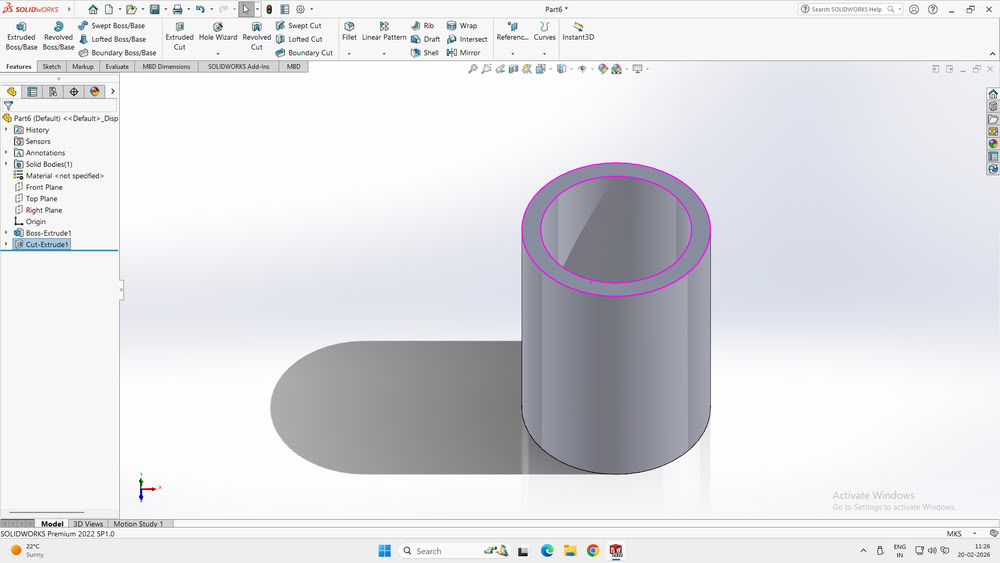Open Google Chrome from the taskbar
The height and width of the screenshot is (563, 1000).
tap(593, 551)
